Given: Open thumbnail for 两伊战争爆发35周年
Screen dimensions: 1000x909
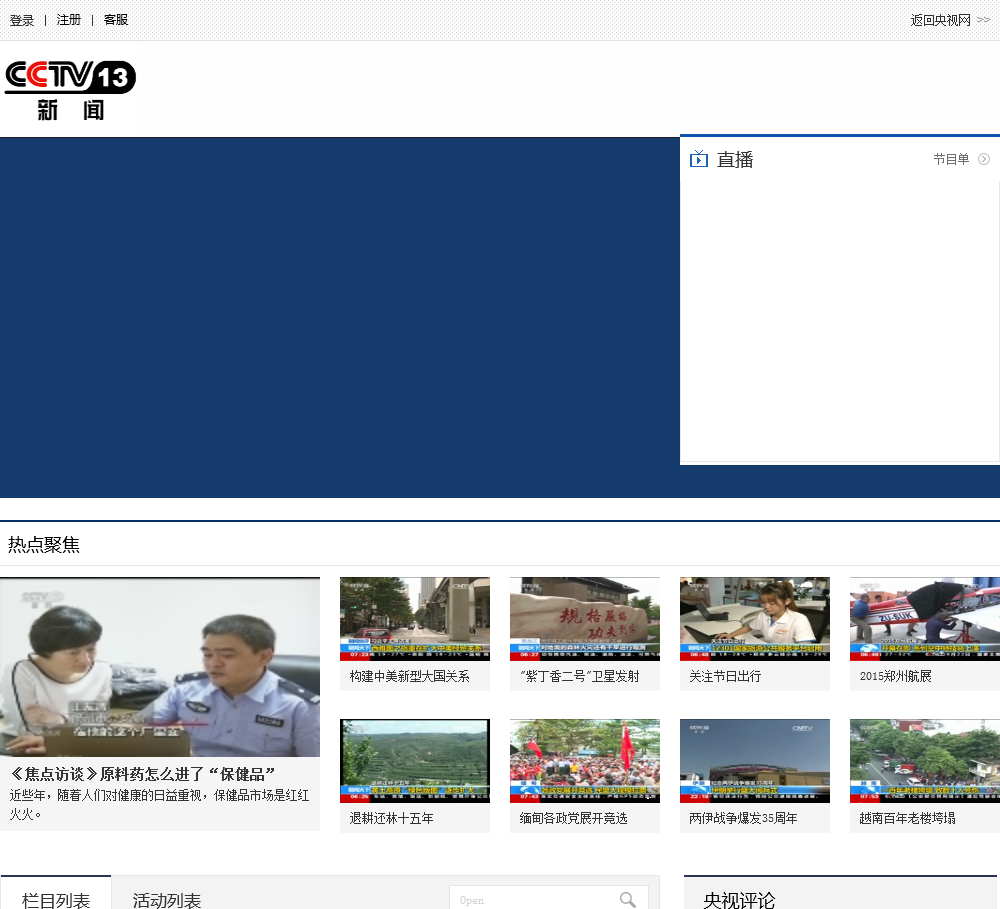Looking at the screenshot, I should (754, 761).
